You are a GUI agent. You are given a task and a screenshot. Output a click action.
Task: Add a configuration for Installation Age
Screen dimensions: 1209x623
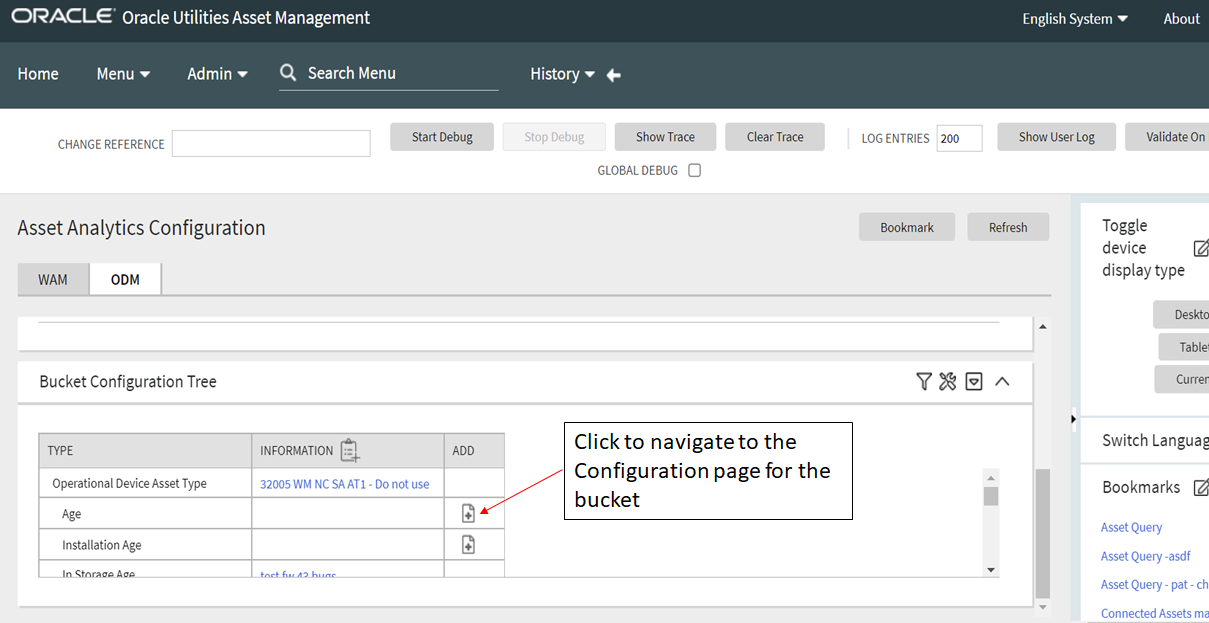click(468, 543)
